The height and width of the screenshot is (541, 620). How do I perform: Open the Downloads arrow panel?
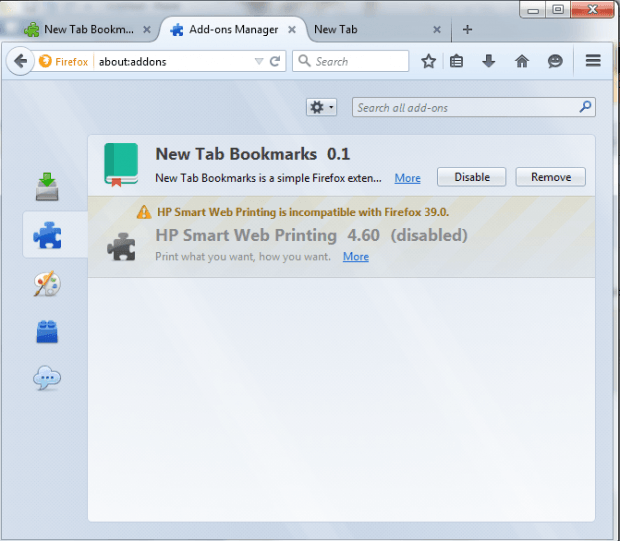point(489,61)
